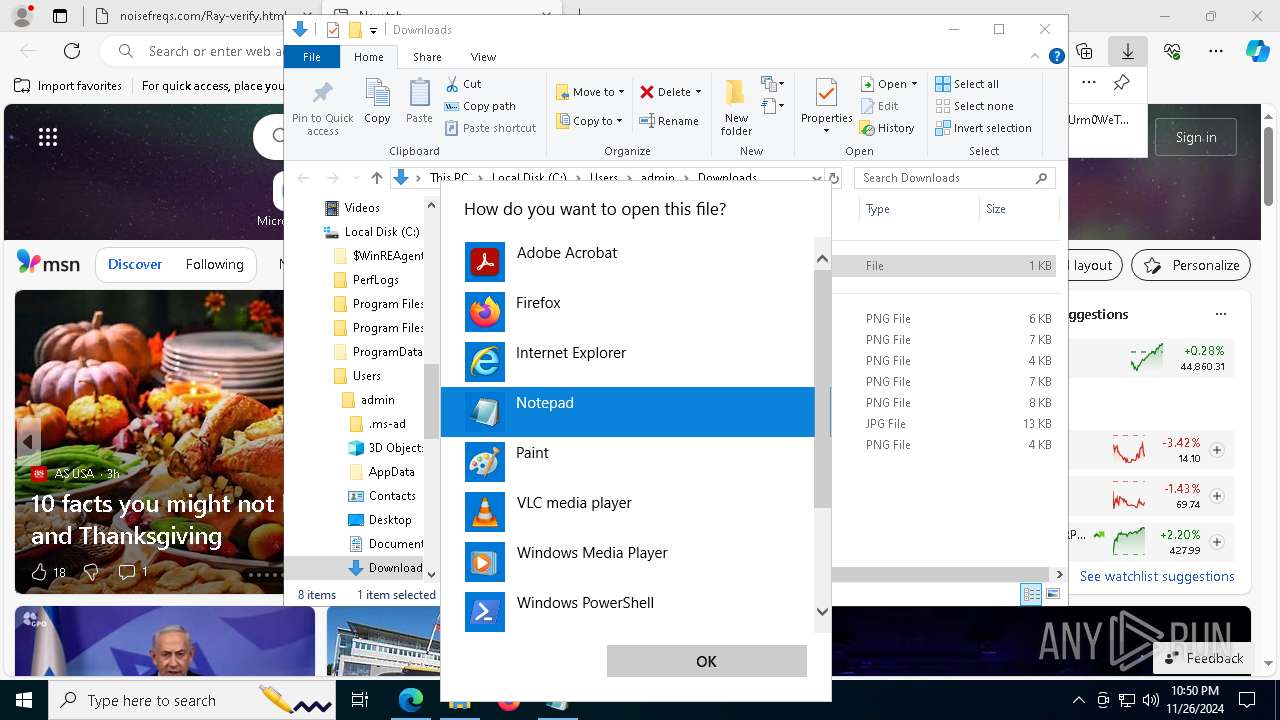Refresh the Edge browser page
This screenshot has height=720, width=1280.
(x=72, y=51)
